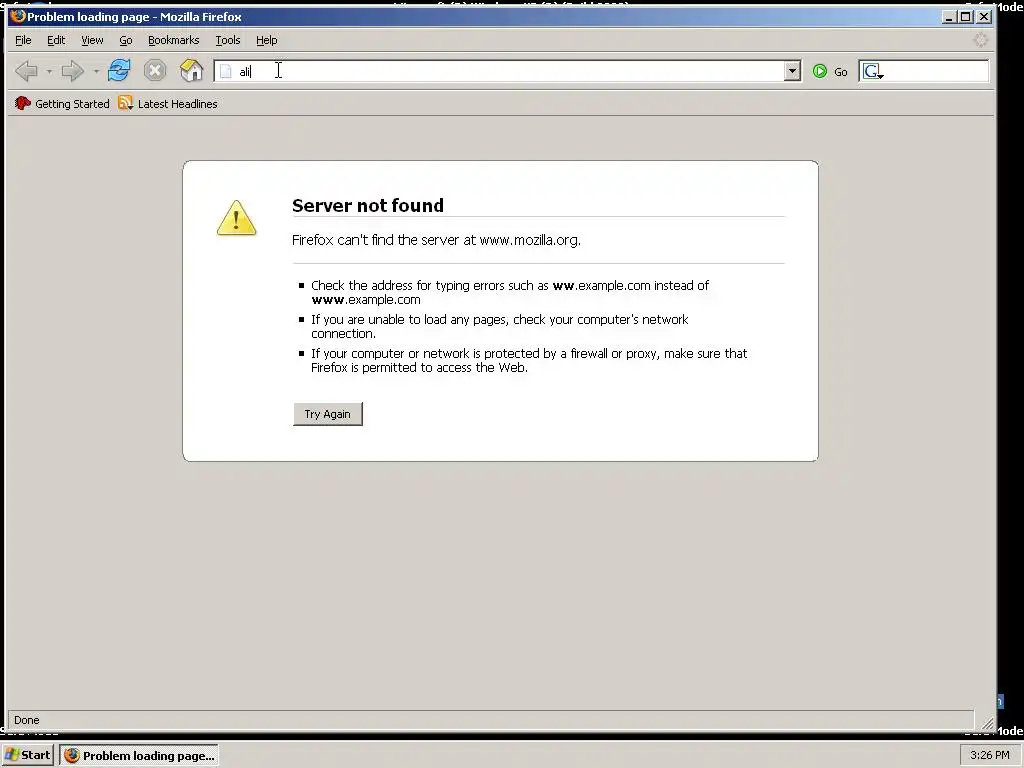The image size is (1024, 768).
Task: Open the View menu
Action: [92, 40]
